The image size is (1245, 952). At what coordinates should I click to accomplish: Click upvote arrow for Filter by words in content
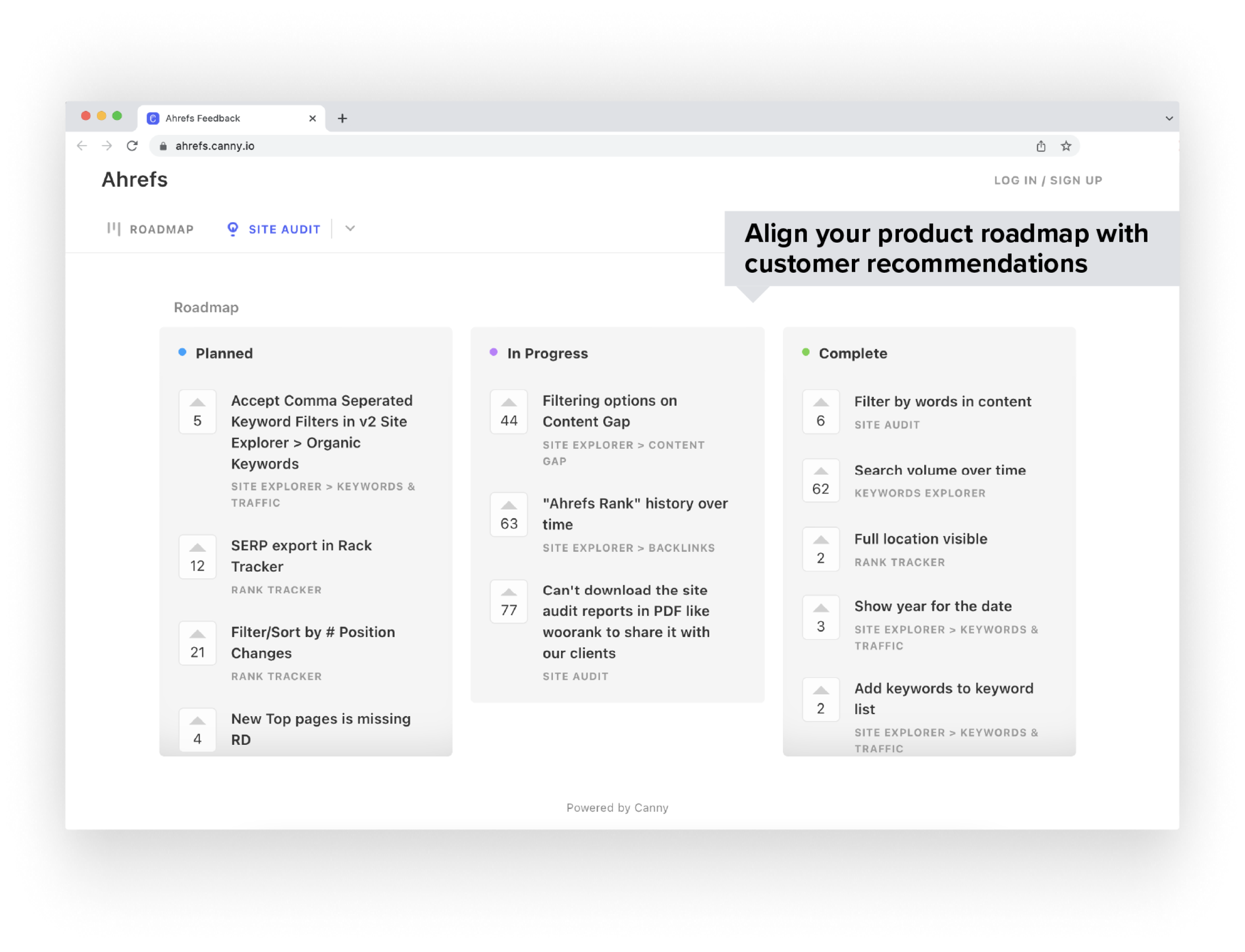820,400
